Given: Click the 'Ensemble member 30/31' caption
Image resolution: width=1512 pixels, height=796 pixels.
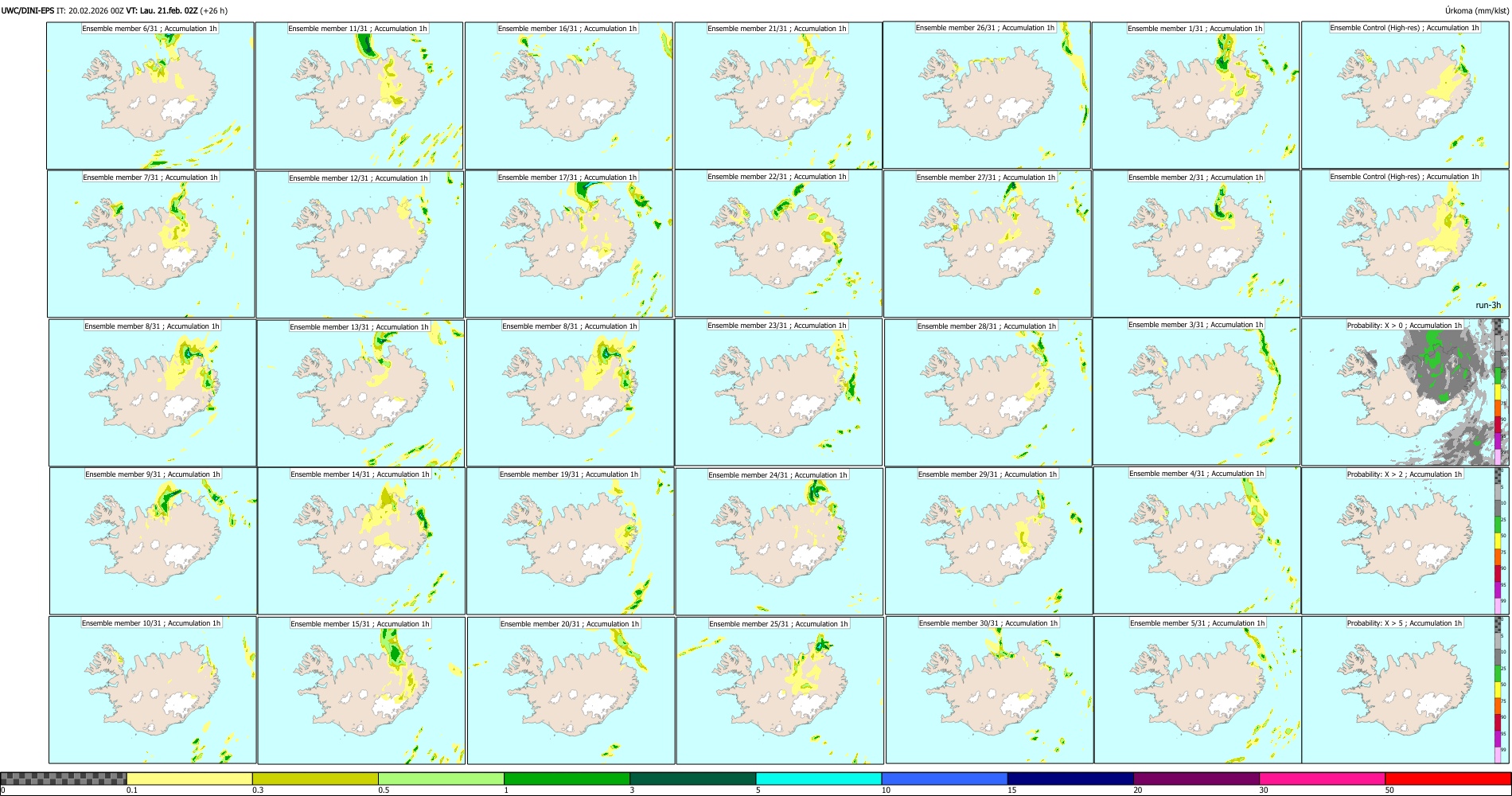Looking at the screenshot, I should pos(988,623).
